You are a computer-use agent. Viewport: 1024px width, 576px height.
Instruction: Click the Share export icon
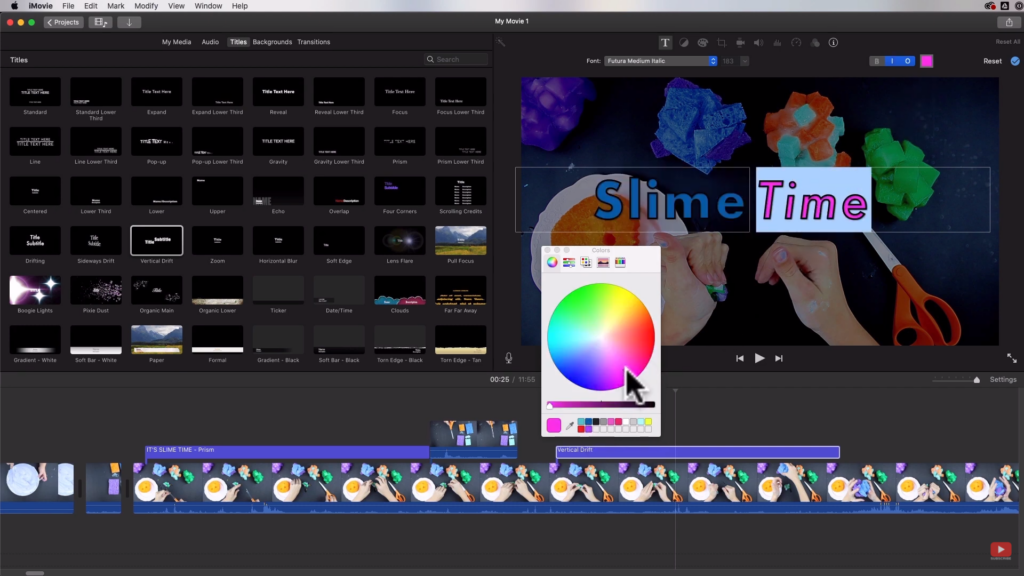tap(1009, 22)
